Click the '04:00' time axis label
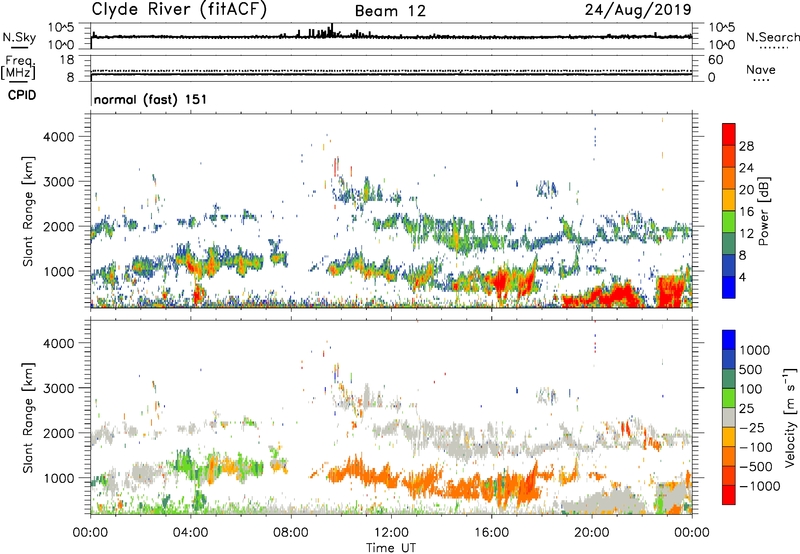 coord(191,533)
